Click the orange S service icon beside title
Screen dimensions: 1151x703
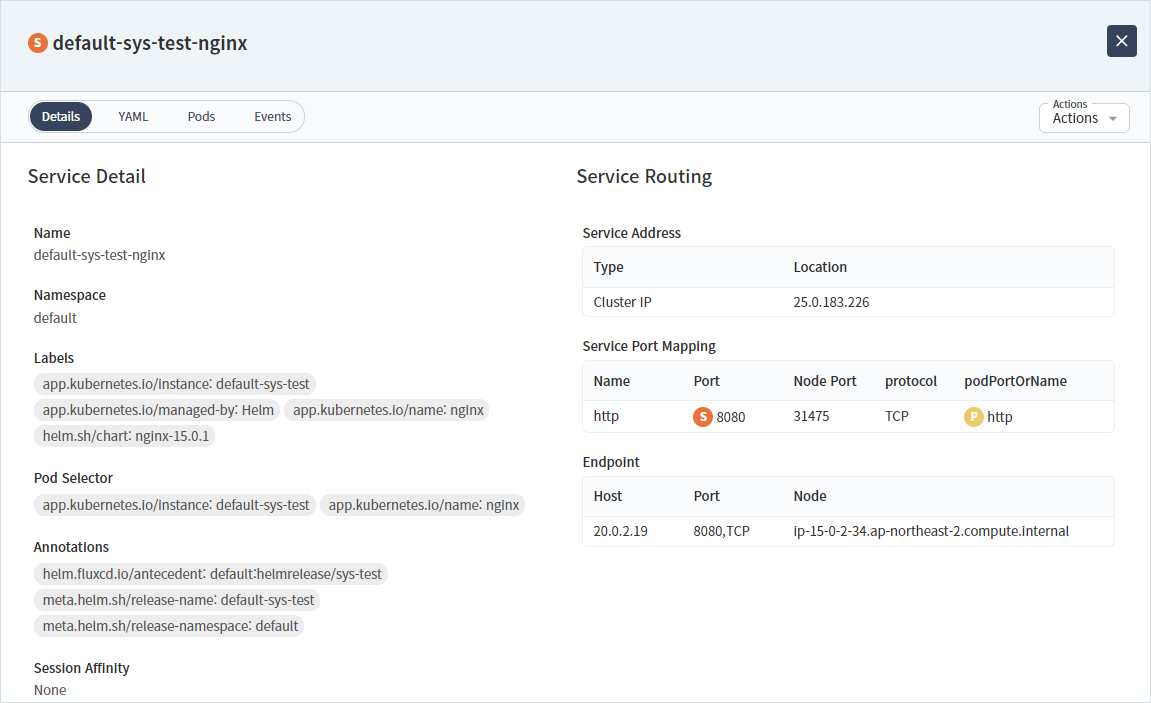pyautogui.click(x=37, y=43)
